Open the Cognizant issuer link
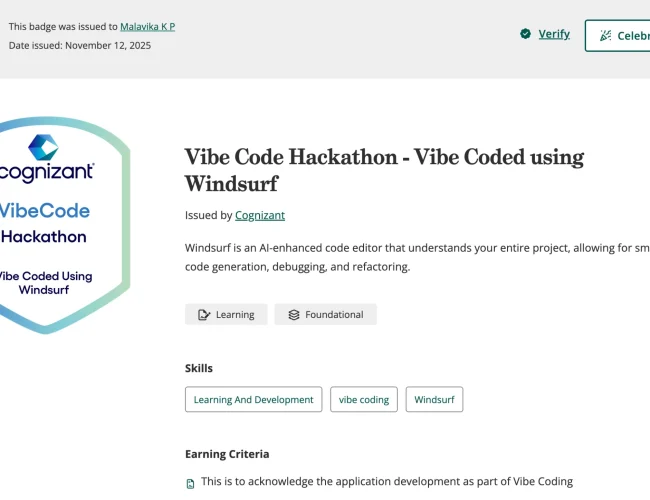Viewport: 650px width, 500px height. 260,215
